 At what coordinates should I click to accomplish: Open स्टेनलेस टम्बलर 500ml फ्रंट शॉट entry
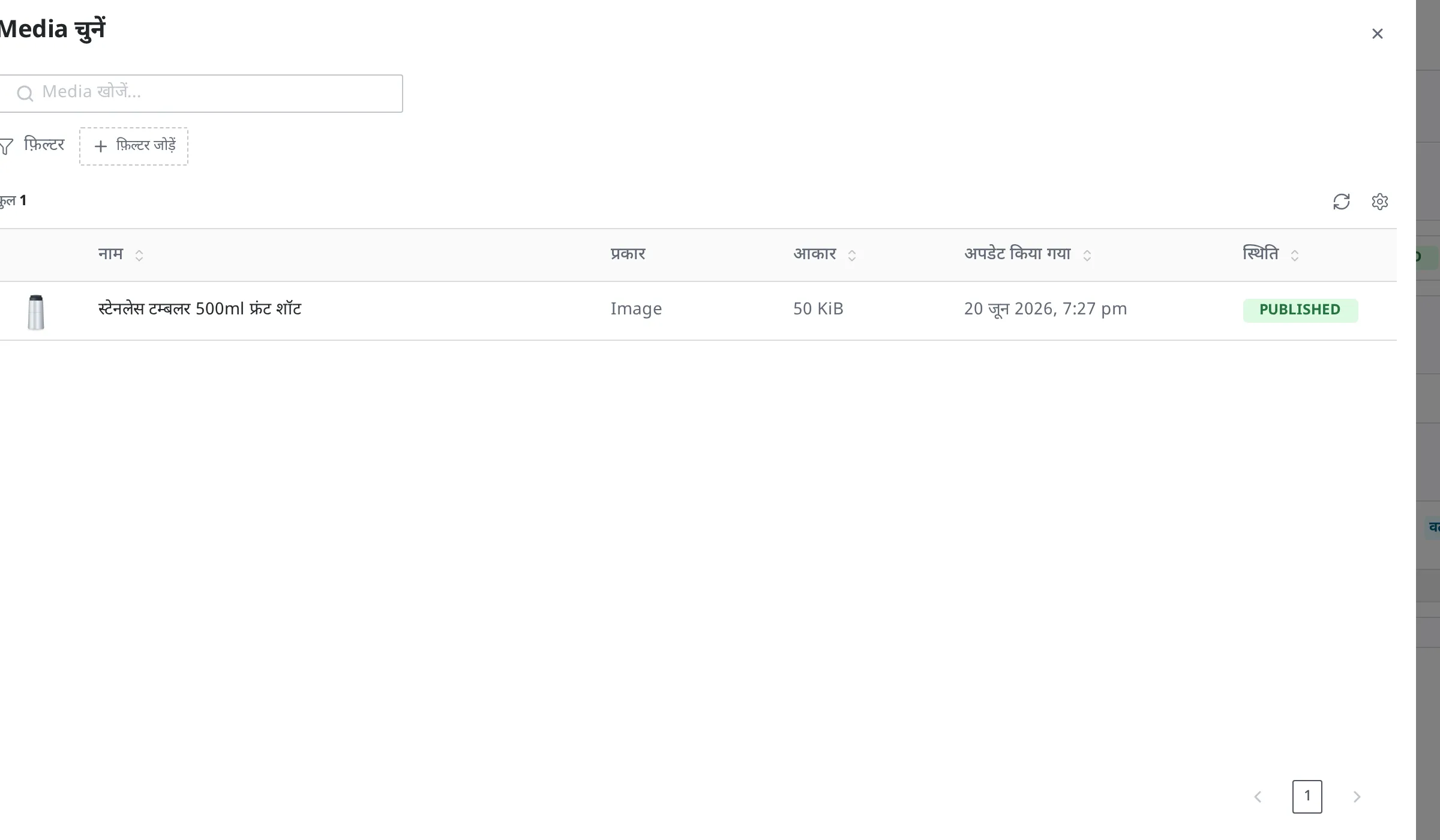[x=200, y=309]
